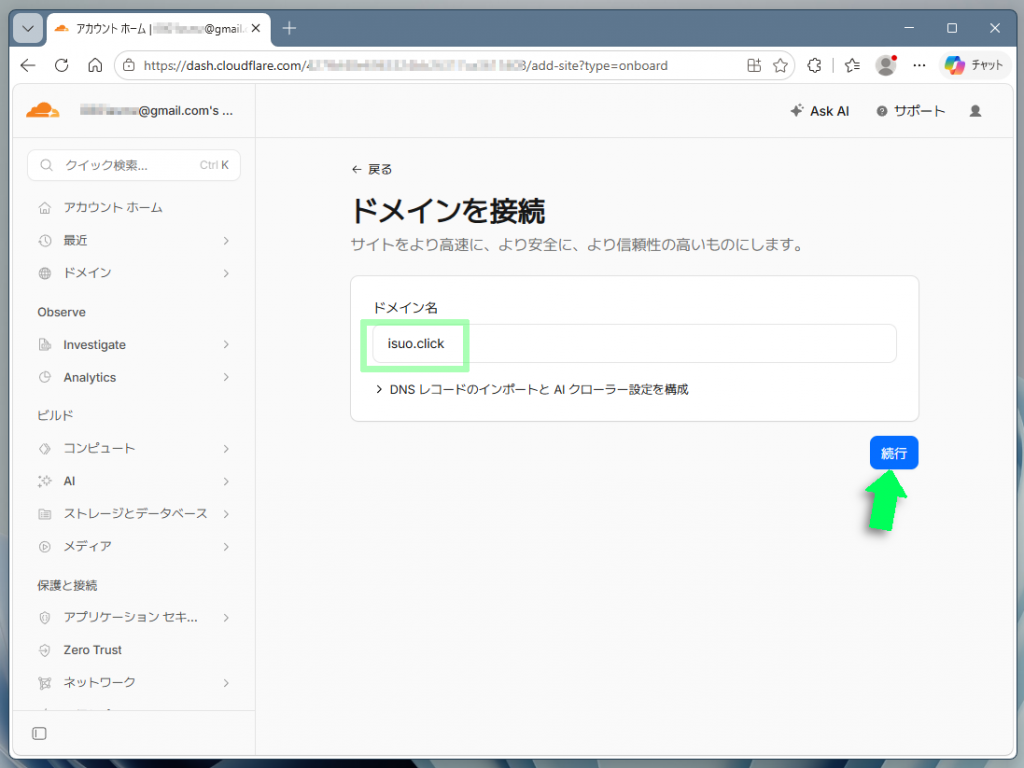Open Copilot チャット button
This screenshot has width=1024, height=768.
(974, 65)
